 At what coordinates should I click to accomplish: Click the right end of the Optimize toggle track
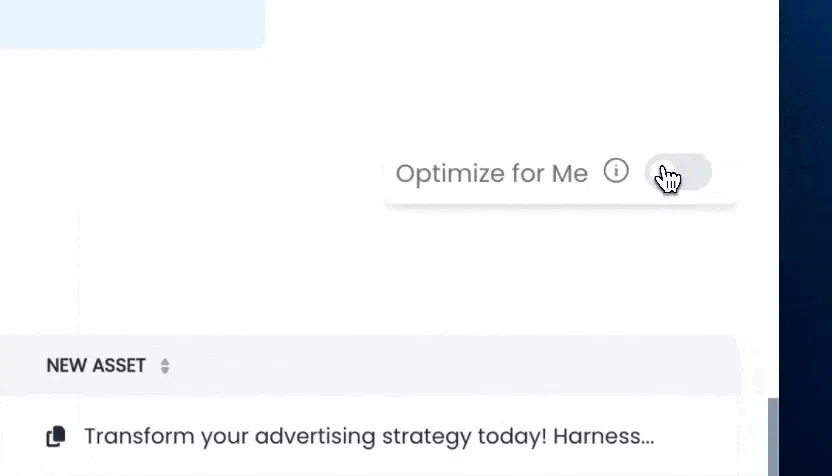(x=701, y=172)
